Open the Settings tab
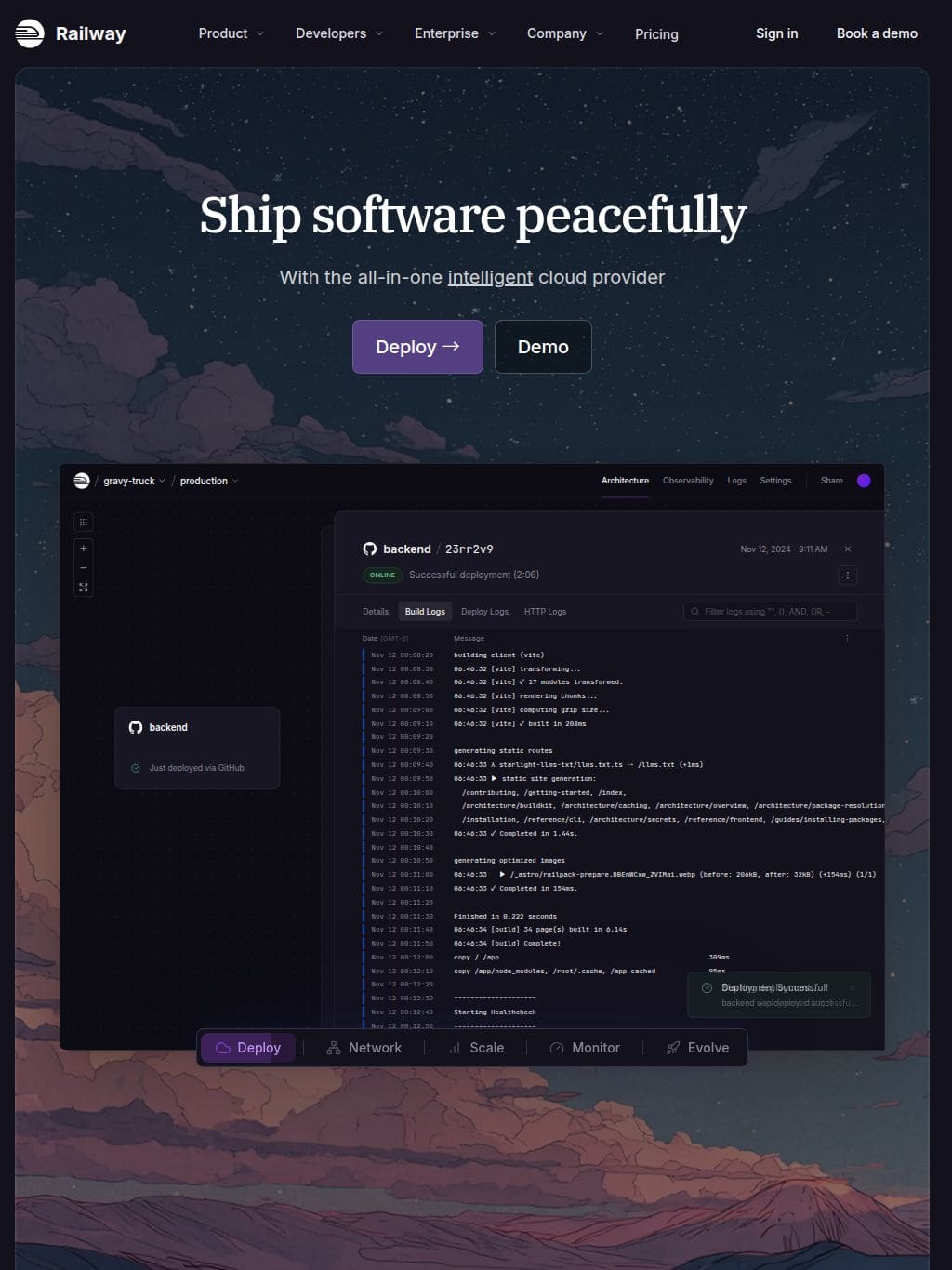The image size is (952, 1270). pos(775,481)
